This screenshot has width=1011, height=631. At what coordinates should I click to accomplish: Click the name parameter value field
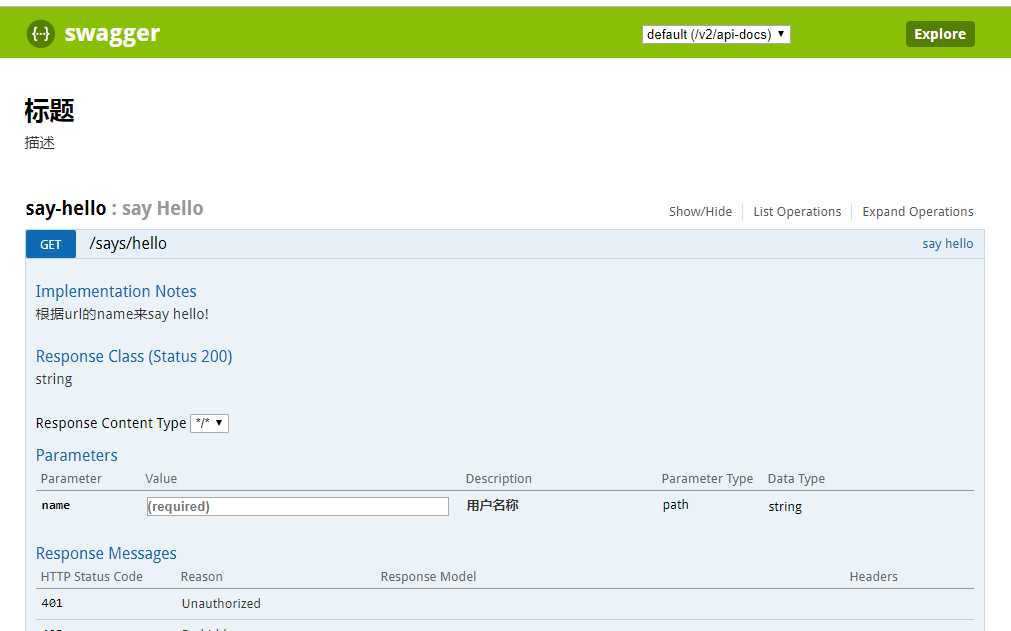coord(298,506)
